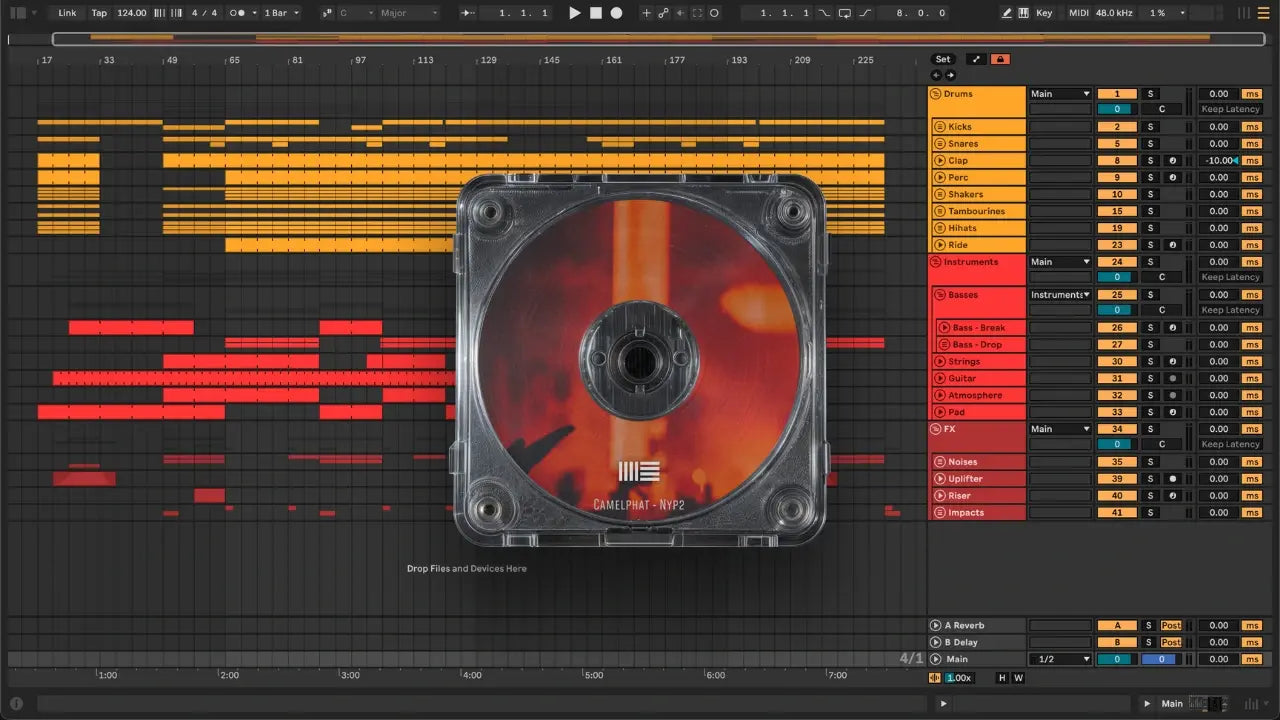
Task: Click the info view icon at bottom-left
Action: click(16, 704)
